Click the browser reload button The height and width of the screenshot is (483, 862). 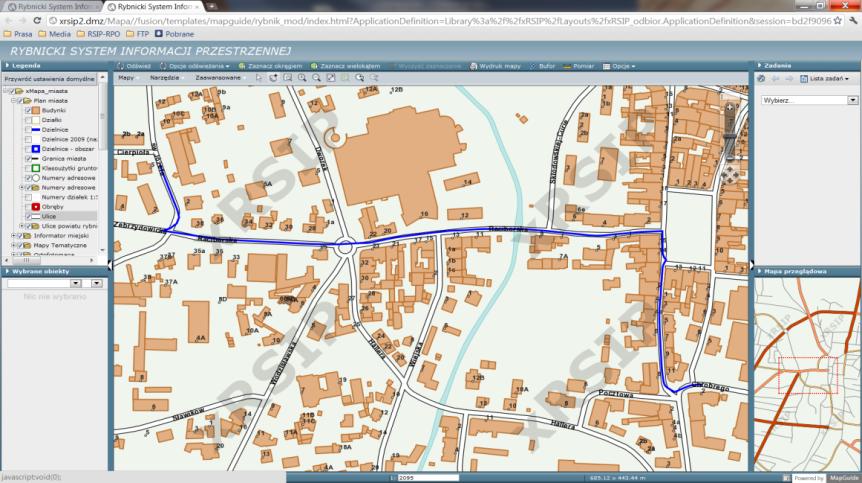(37, 20)
